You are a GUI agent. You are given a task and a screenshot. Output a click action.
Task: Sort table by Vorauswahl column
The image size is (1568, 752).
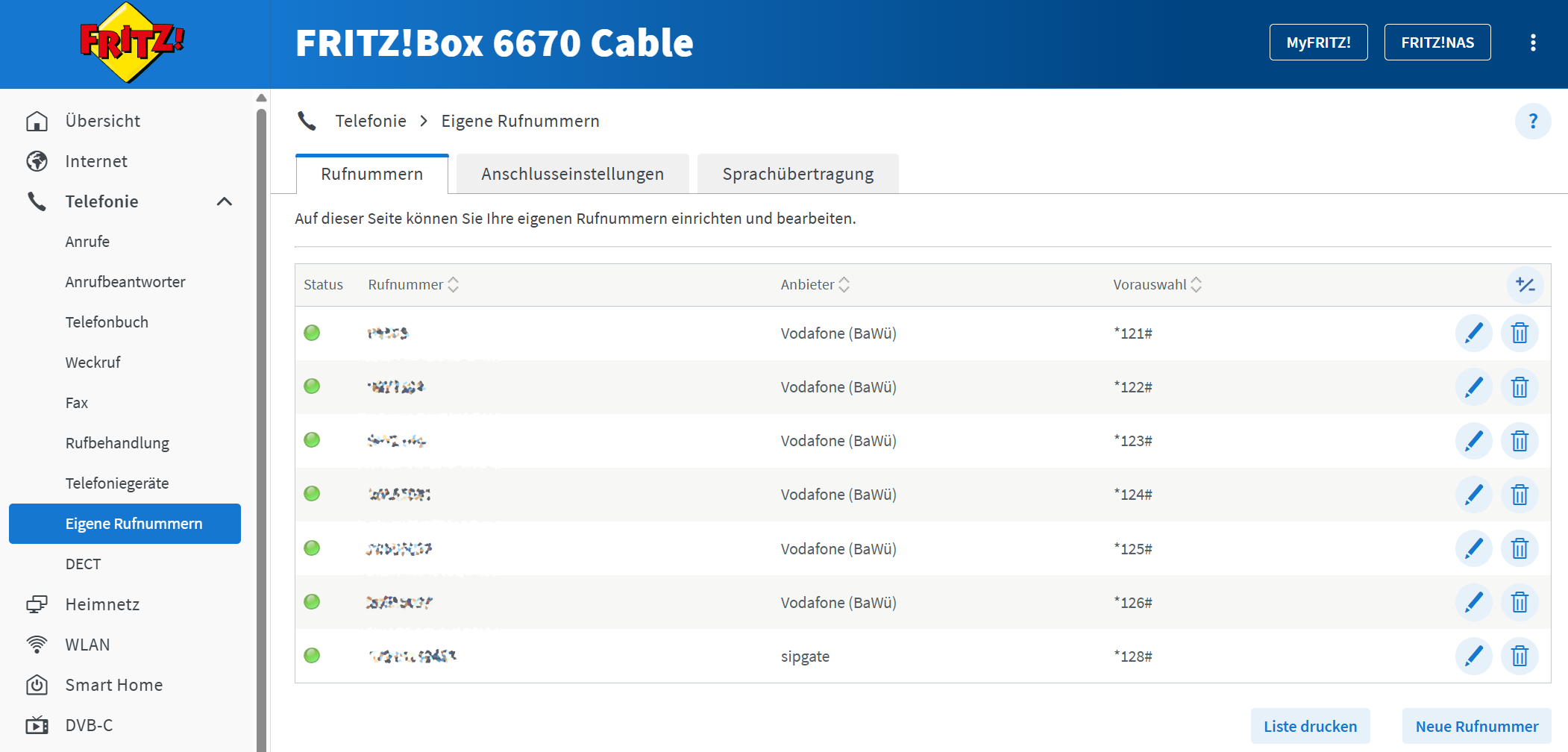[x=1196, y=285]
